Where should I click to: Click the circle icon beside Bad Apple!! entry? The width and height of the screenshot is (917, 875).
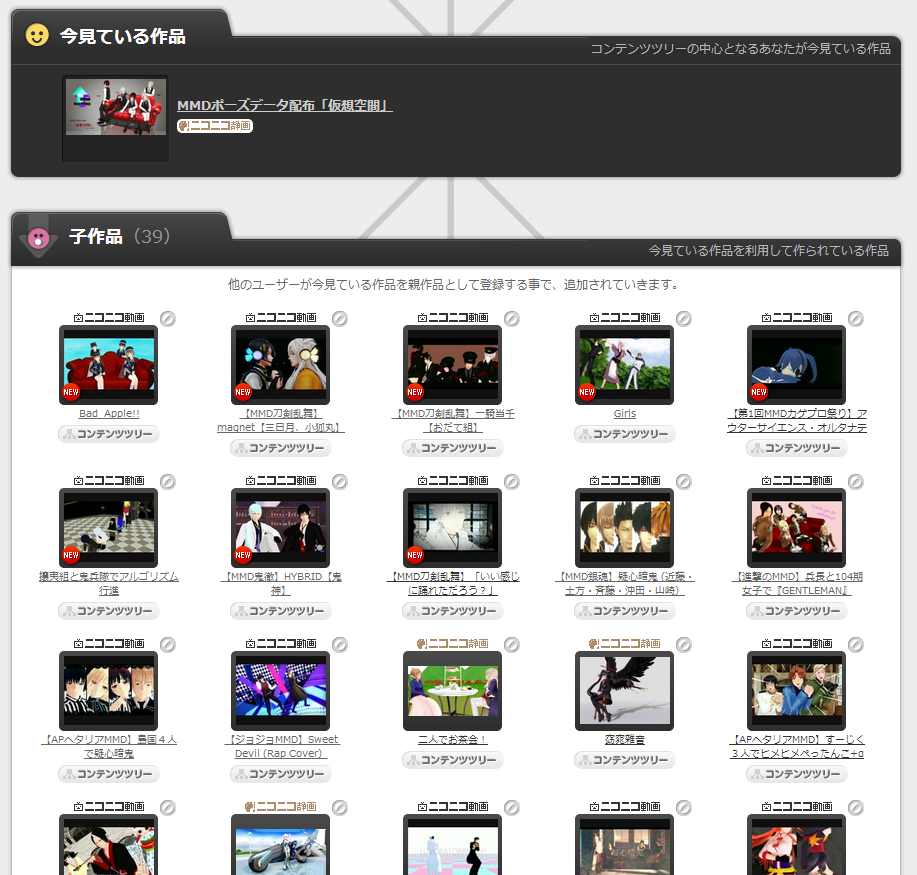click(x=168, y=318)
